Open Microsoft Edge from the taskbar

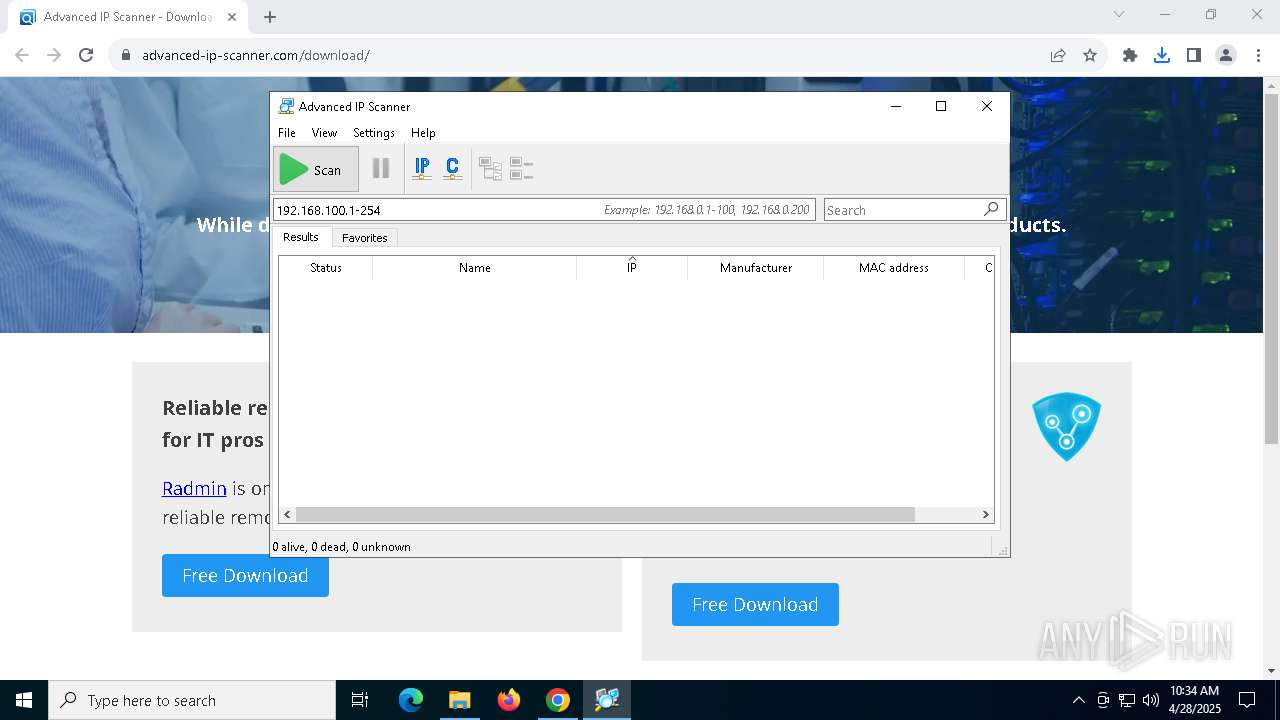(411, 700)
